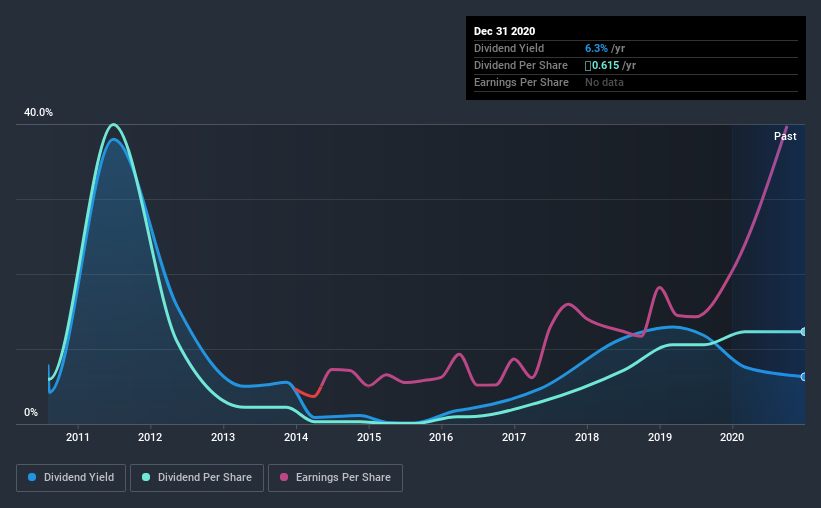Click the teal endpoint marker on Dividend Per Share line
The image size is (821, 508).
tap(804, 331)
